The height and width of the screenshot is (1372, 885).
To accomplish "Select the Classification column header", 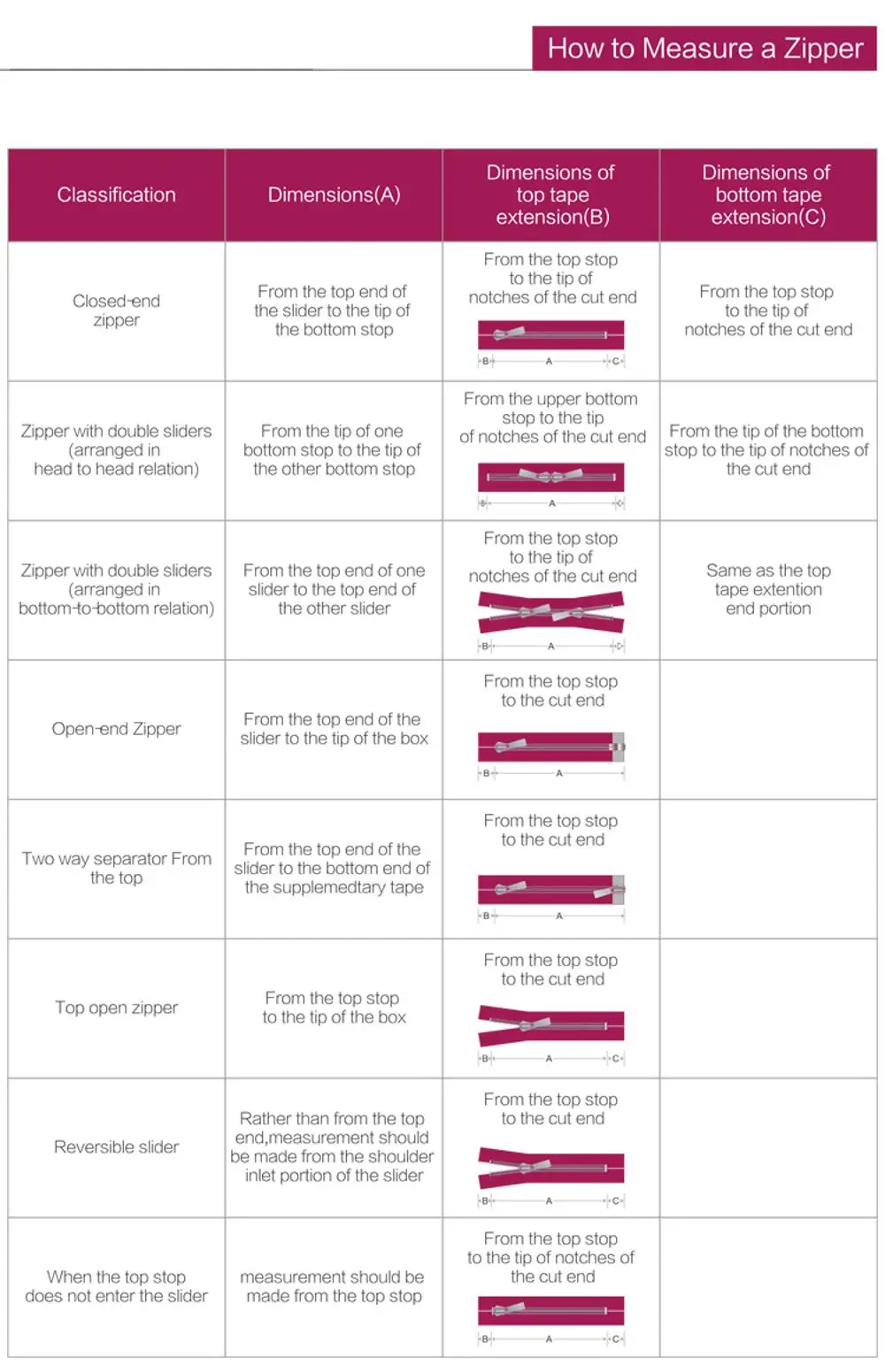I will tap(116, 195).
